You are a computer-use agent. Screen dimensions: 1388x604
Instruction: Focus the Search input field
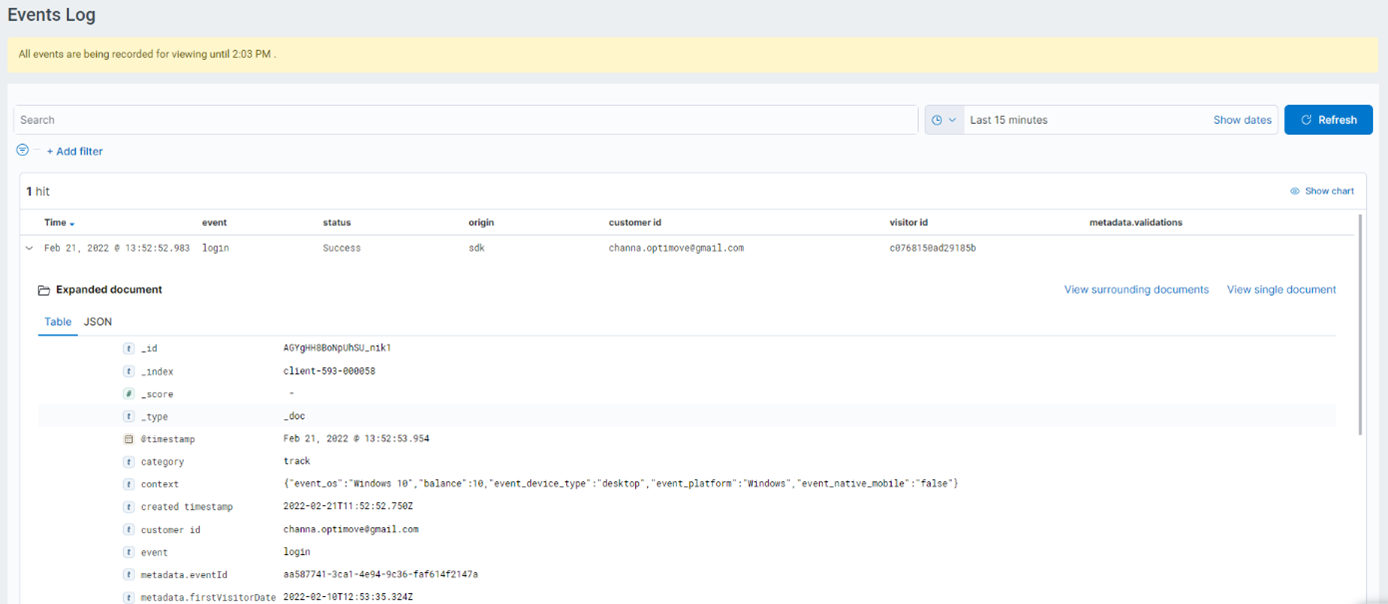[466, 120]
